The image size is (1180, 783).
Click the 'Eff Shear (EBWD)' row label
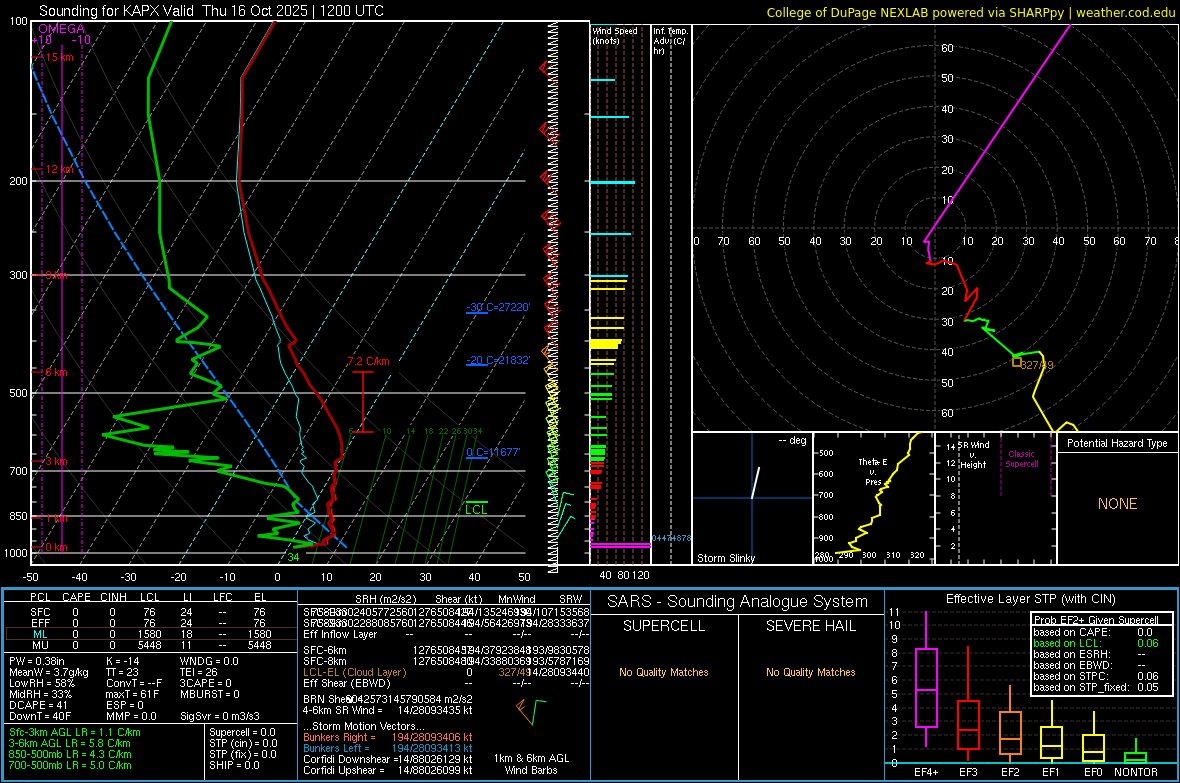(x=347, y=683)
